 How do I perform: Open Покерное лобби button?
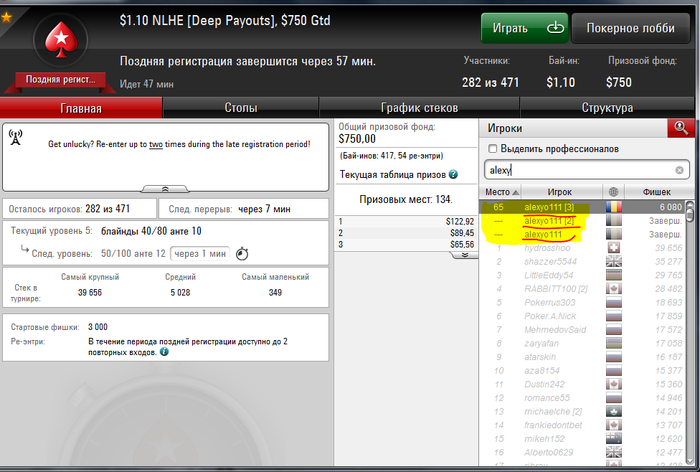(630, 28)
